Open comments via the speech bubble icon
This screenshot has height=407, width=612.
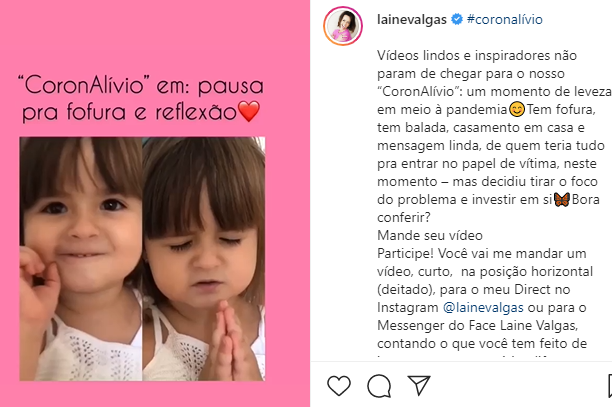tap(379, 386)
